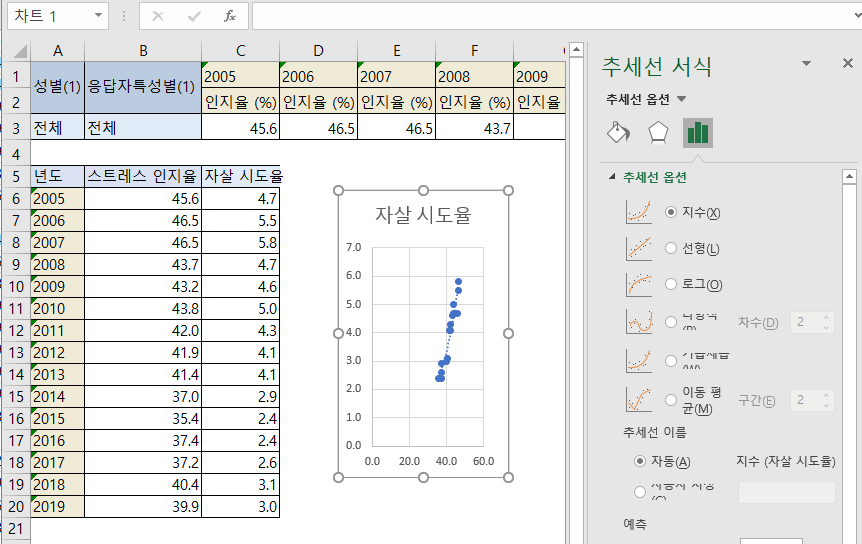The height and width of the screenshot is (544, 862).
Task: Select column E header
Action: pyautogui.click(x=396, y=51)
